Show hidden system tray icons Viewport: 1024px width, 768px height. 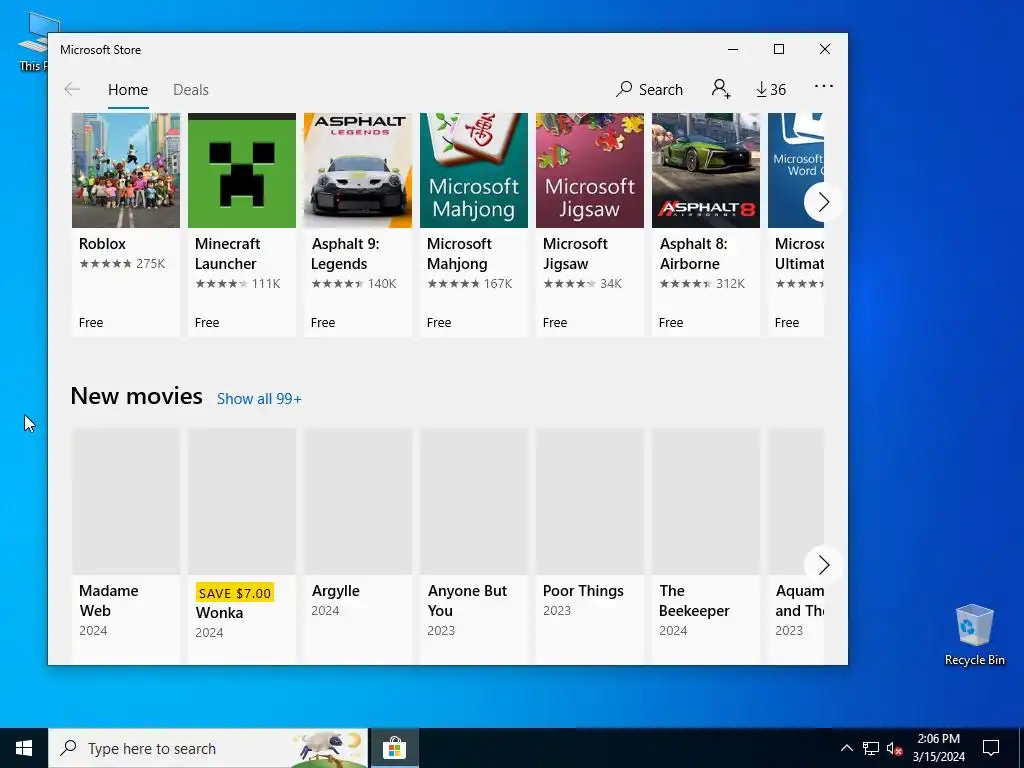846,748
